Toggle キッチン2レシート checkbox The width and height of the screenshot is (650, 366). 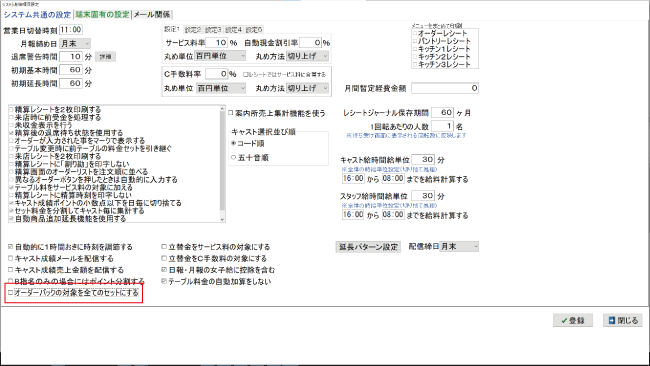[x=415, y=57]
